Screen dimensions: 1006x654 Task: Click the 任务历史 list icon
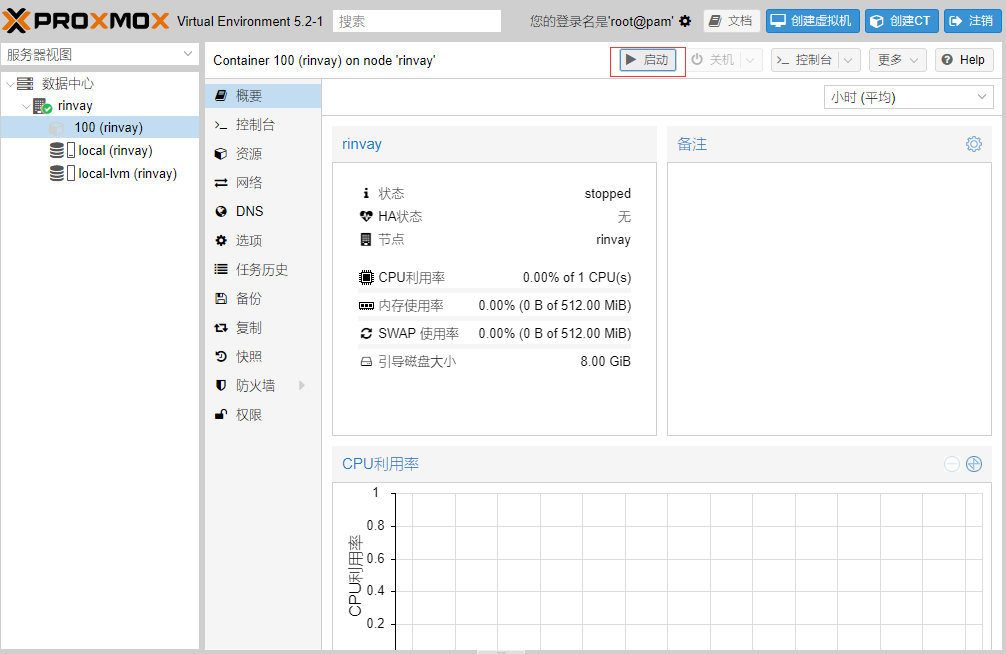tap(221, 270)
